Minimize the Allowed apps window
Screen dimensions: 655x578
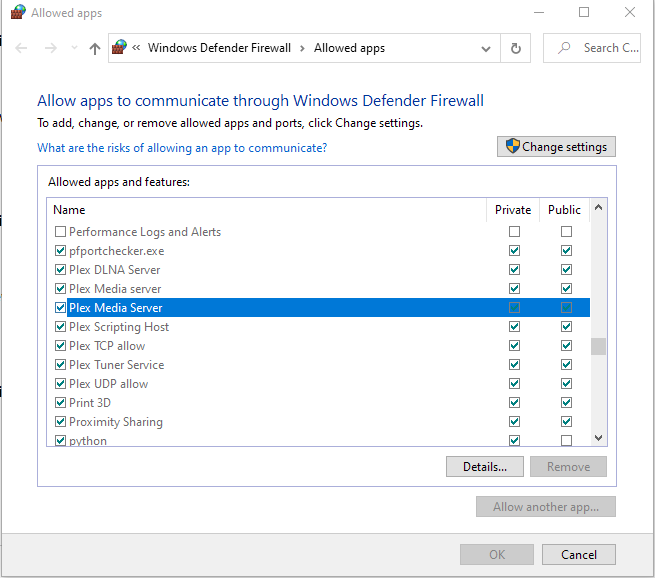(539, 12)
